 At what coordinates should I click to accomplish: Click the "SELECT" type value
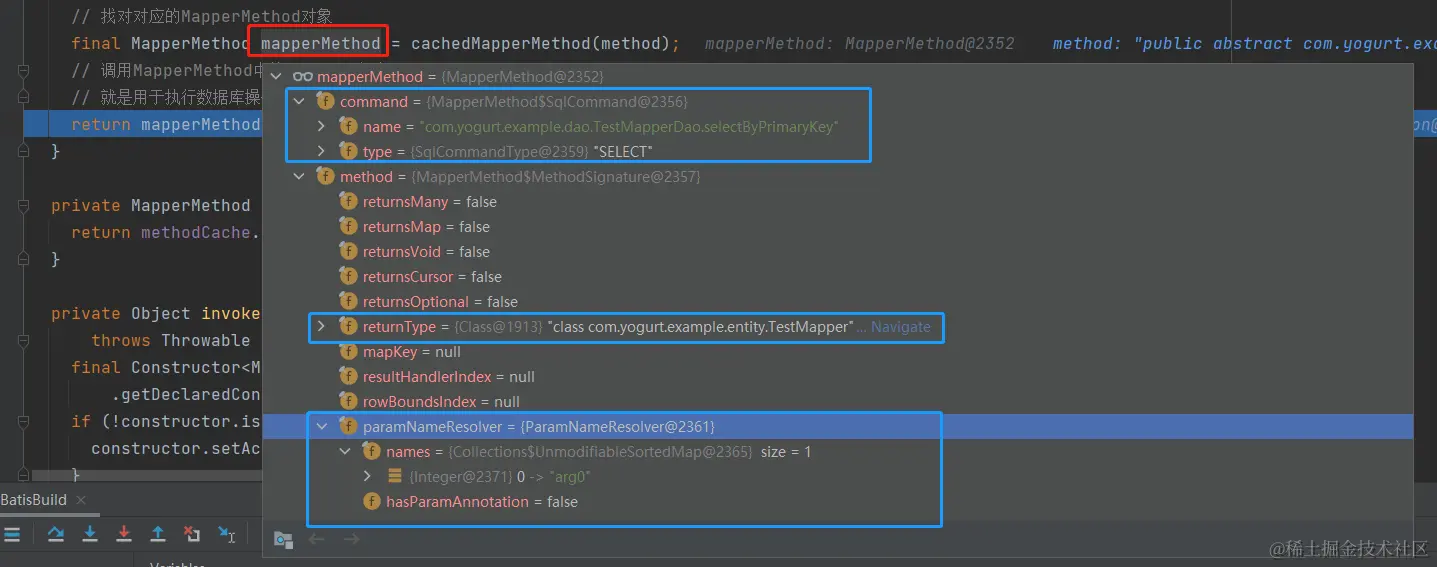(x=622, y=152)
